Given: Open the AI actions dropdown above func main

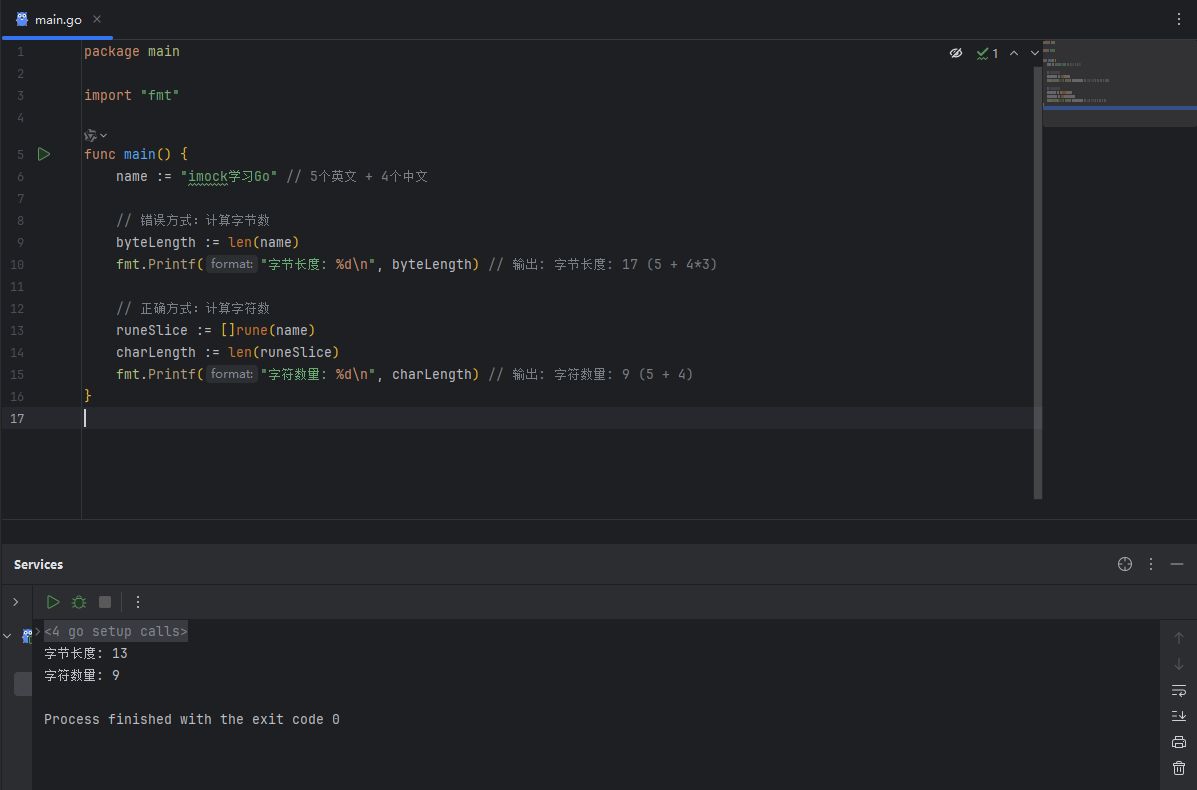Looking at the screenshot, I should click(x=95, y=135).
